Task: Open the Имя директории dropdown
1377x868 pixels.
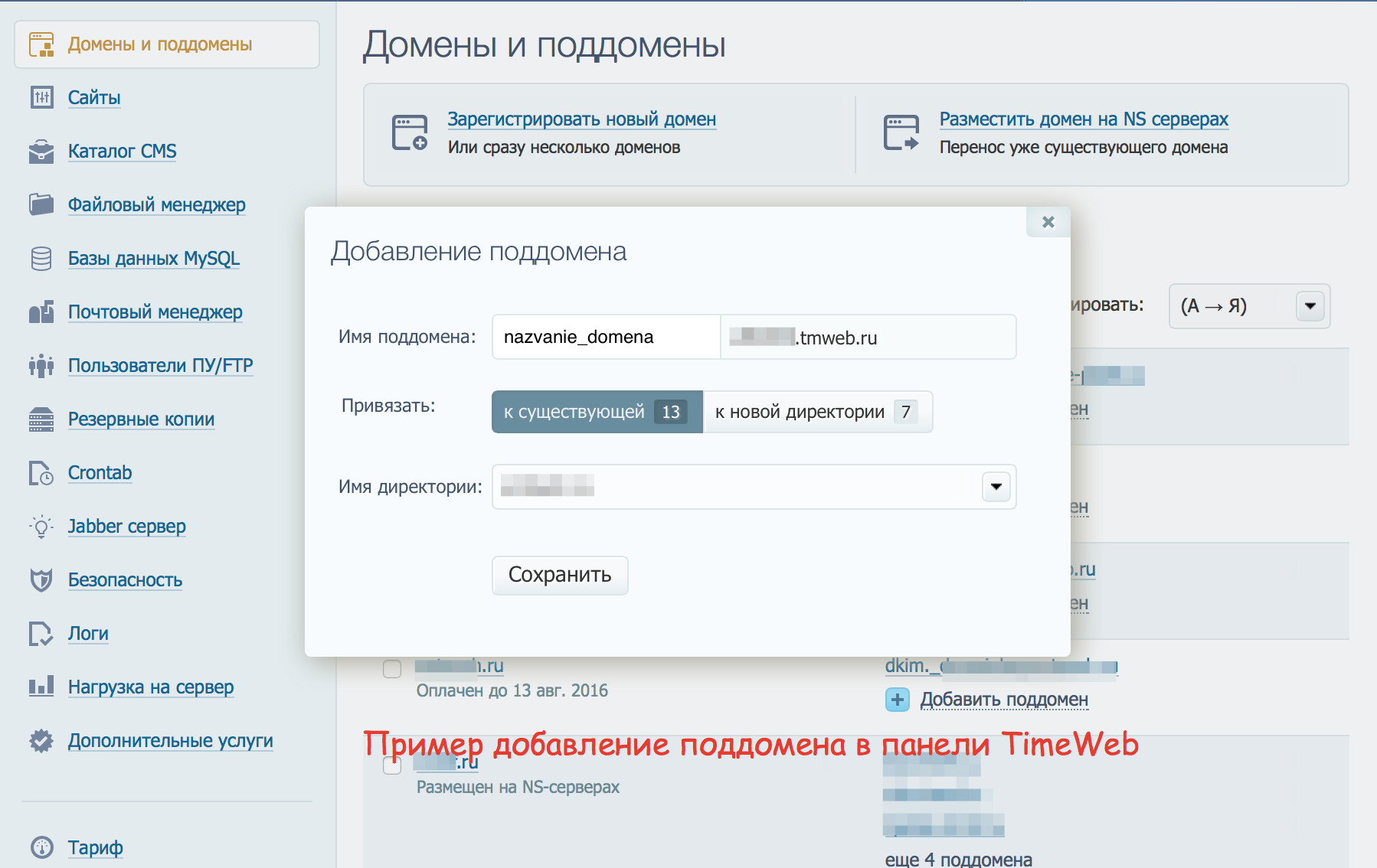Action: pyautogui.click(x=995, y=487)
